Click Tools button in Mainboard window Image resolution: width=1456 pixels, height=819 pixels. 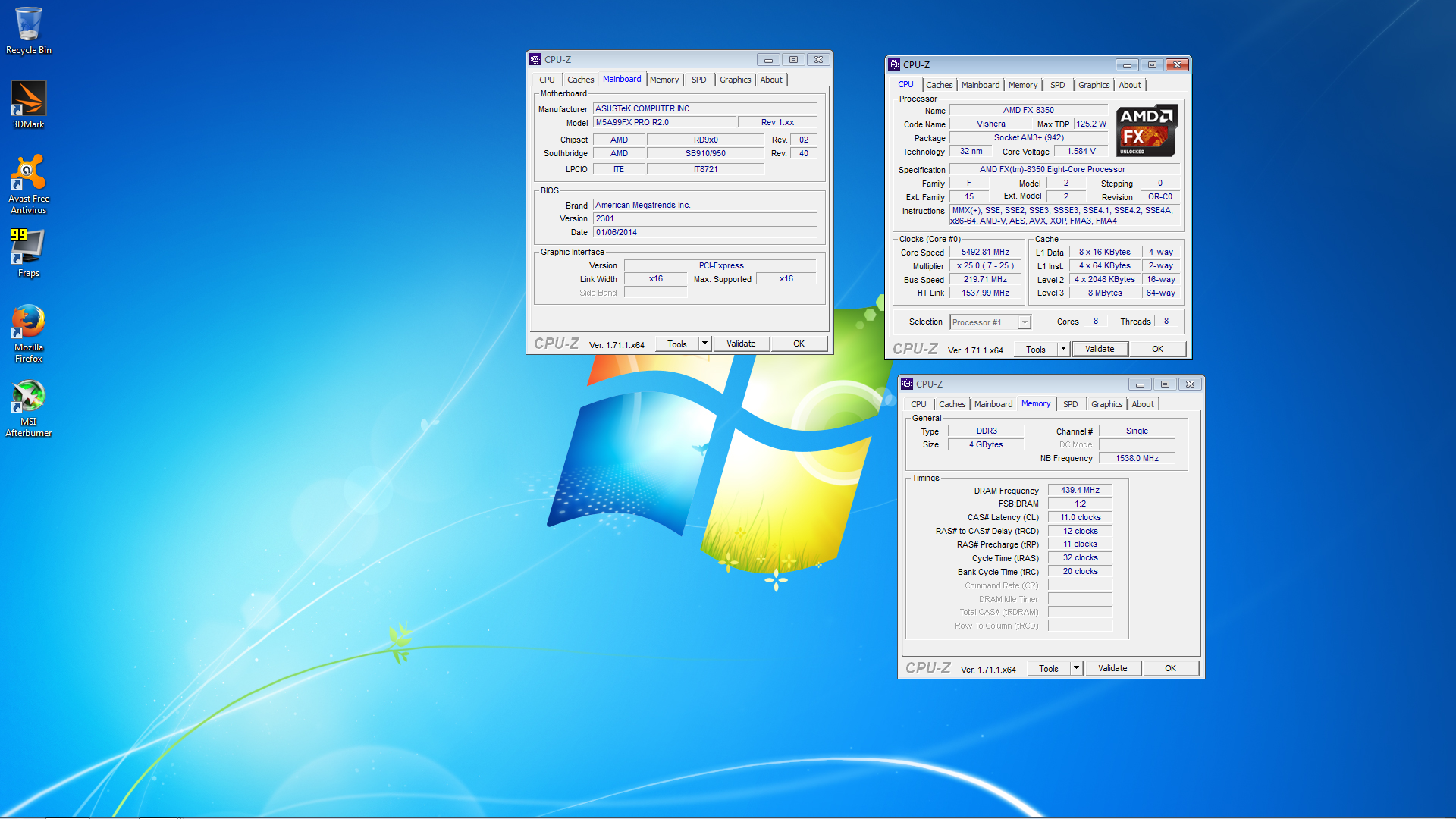tap(676, 344)
